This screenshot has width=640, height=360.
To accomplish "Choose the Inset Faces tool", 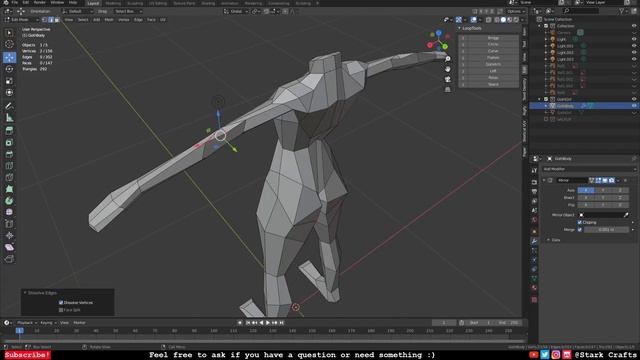I will (x=9, y=142).
